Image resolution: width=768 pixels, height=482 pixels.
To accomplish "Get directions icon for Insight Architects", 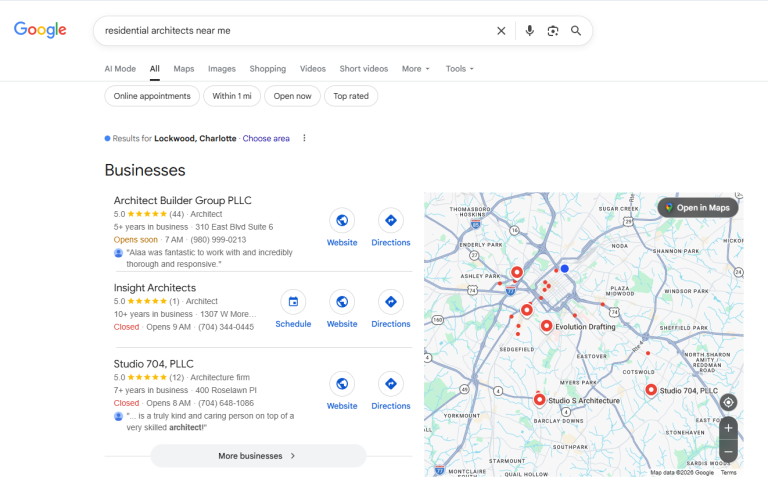I will coord(391,302).
